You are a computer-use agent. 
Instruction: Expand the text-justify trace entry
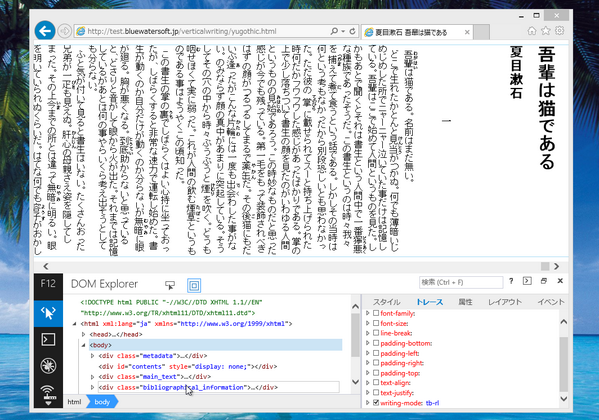pos(367,392)
